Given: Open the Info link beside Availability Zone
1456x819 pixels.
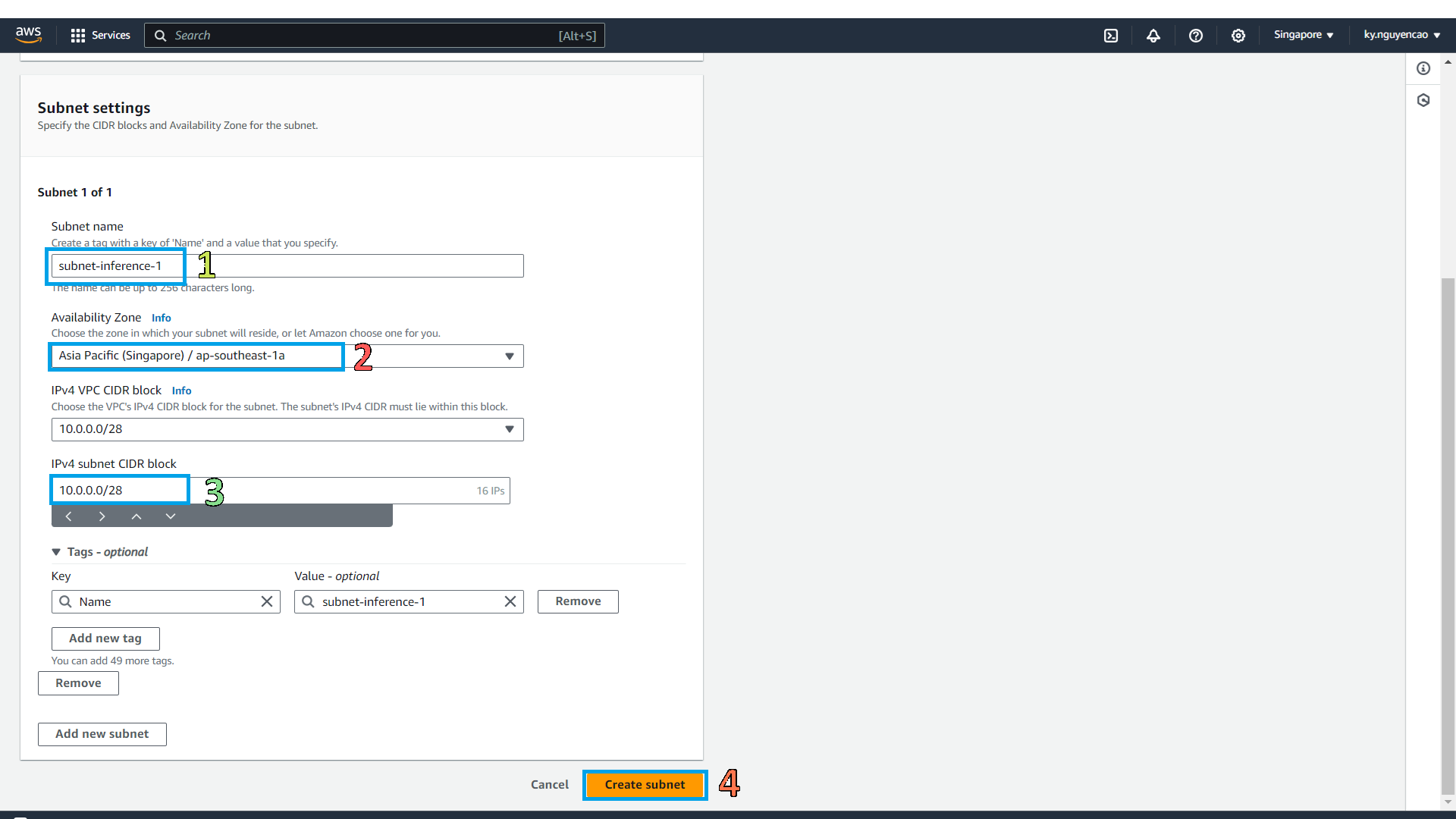Looking at the screenshot, I should click(162, 318).
